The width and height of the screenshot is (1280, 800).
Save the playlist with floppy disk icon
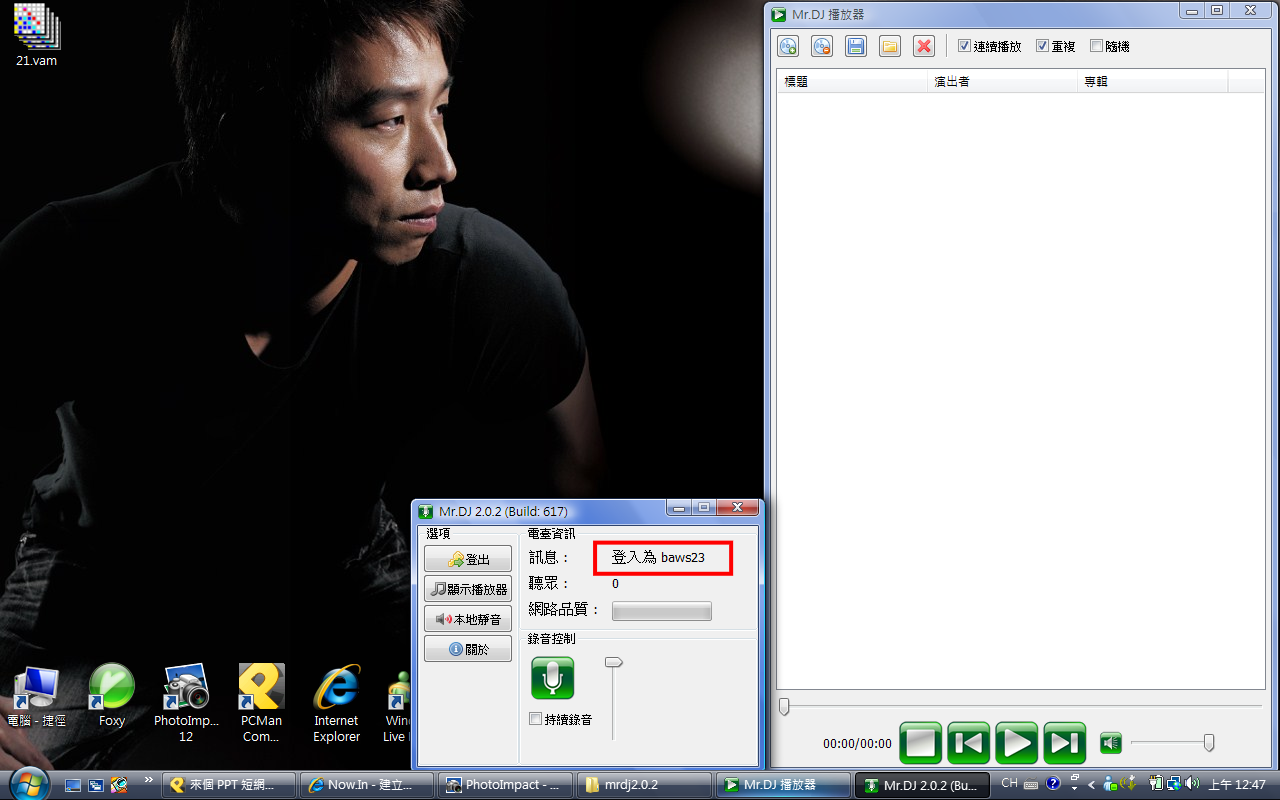pyautogui.click(x=856, y=46)
